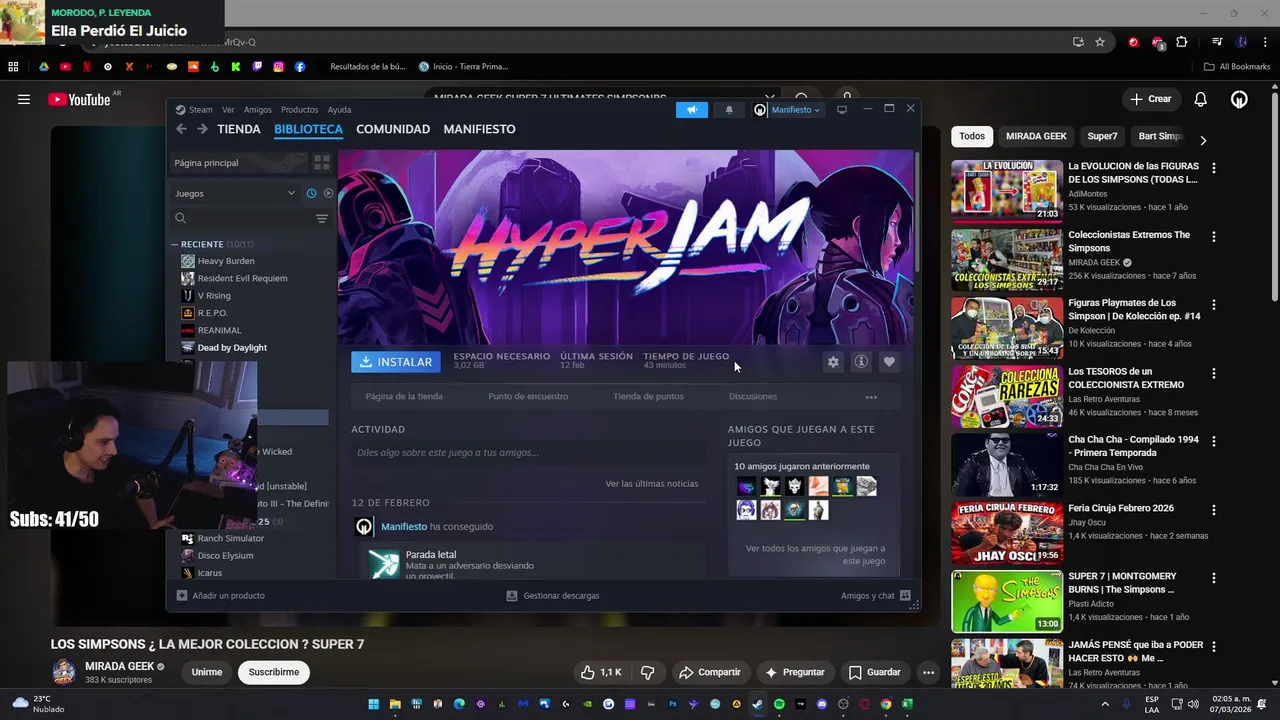Select MIRADA GEEK filter chip
Image resolution: width=1280 pixels, height=720 pixels.
pyautogui.click(x=1036, y=136)
